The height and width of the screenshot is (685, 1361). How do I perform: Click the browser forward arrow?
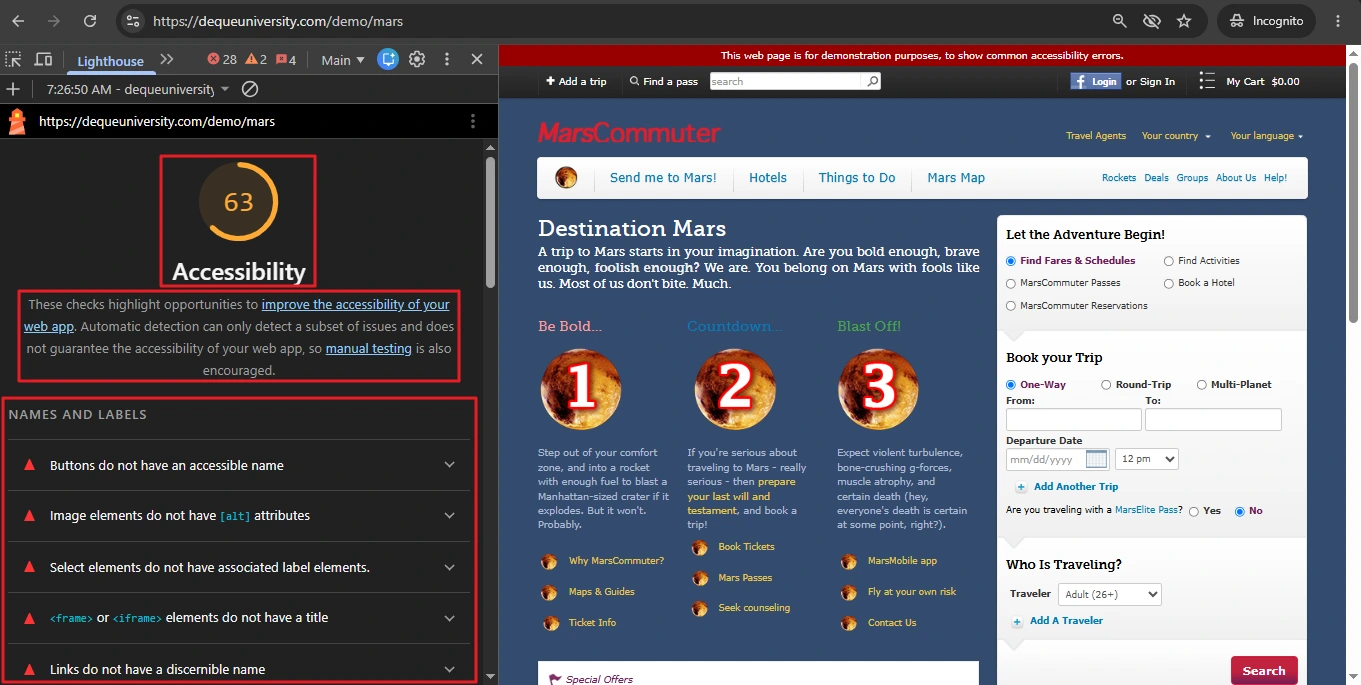(x=54, y=21)
